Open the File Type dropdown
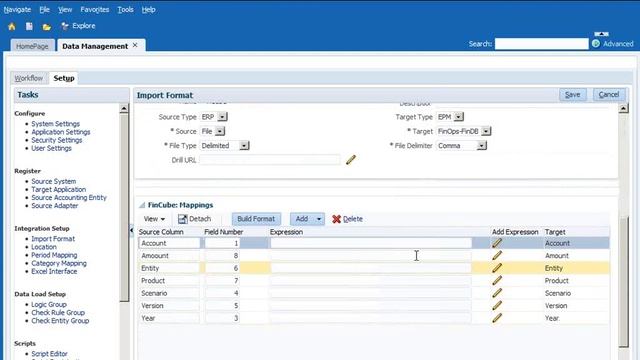Viewport: 640px width, 360px height. click(x=244, y=146)
